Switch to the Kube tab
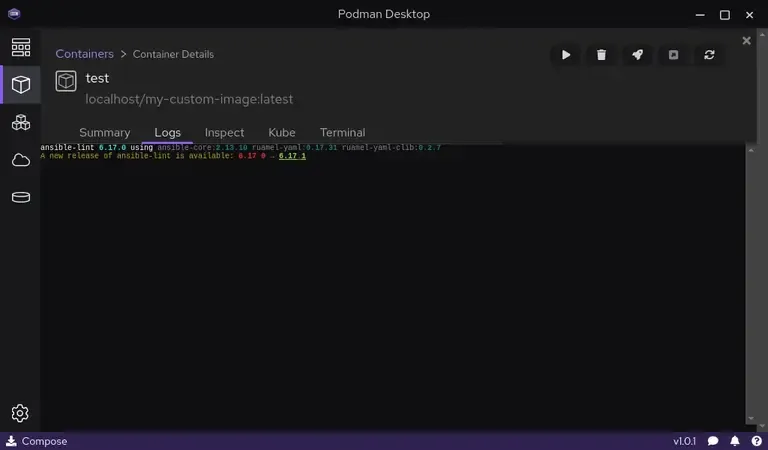The width and height of the screenshot is (768, 450). [x=282, y=133]
